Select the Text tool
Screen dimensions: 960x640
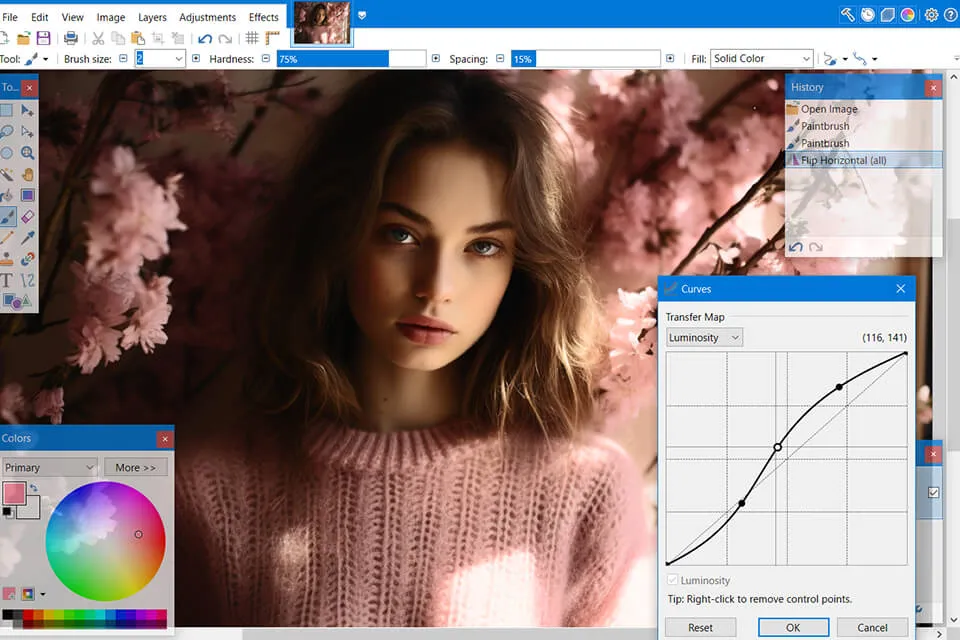7,280
